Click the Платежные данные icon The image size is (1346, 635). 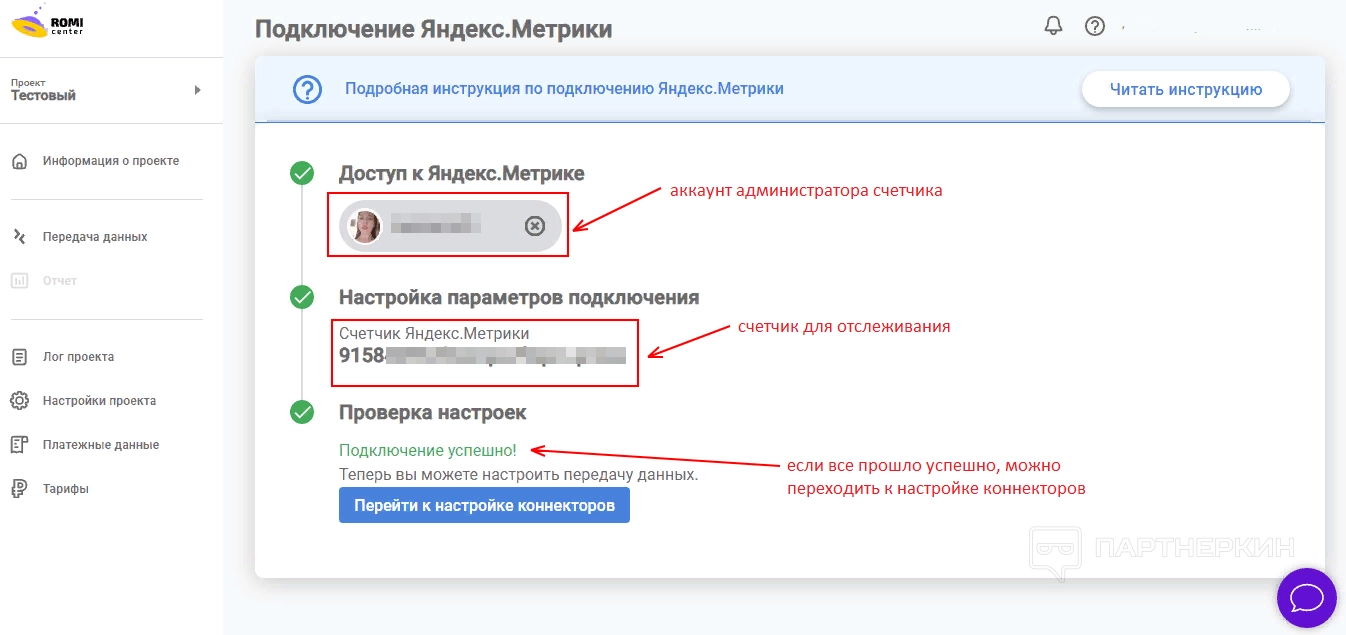click(19, 445)
